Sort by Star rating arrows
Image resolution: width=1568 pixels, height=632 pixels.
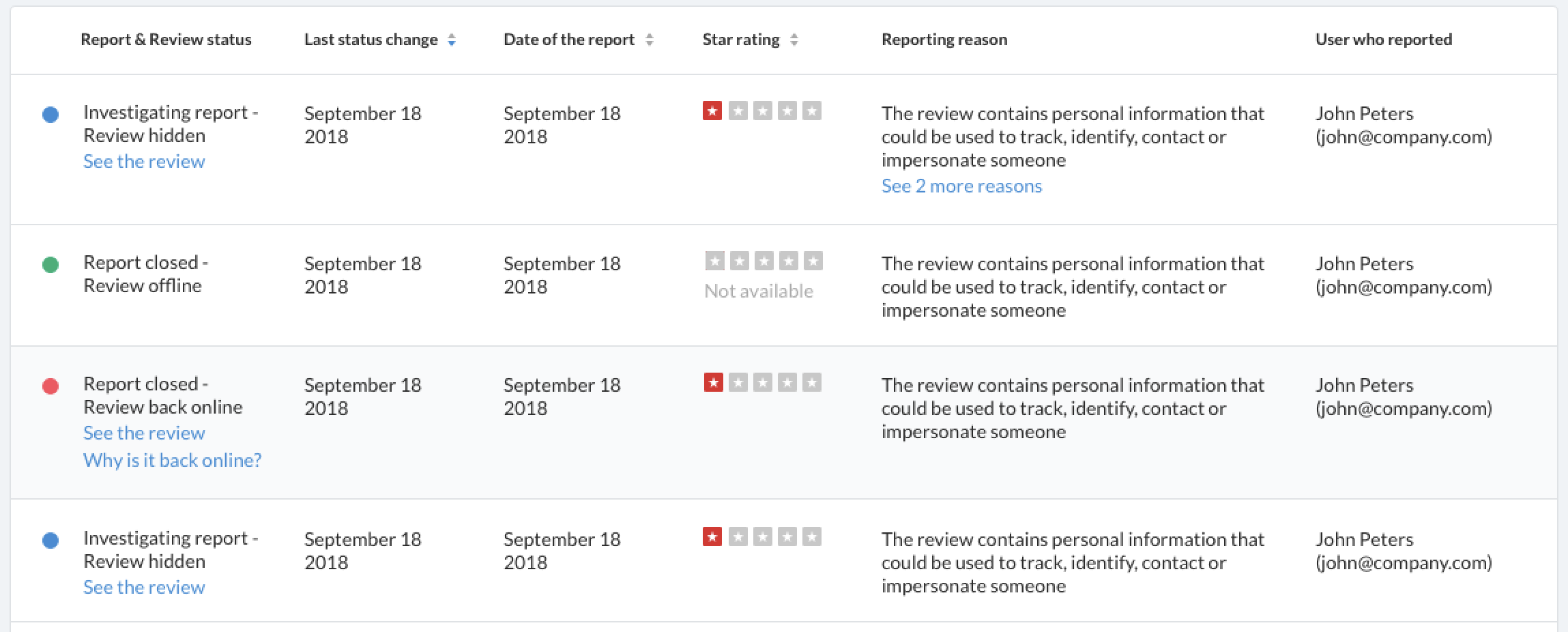coord(794,40)
